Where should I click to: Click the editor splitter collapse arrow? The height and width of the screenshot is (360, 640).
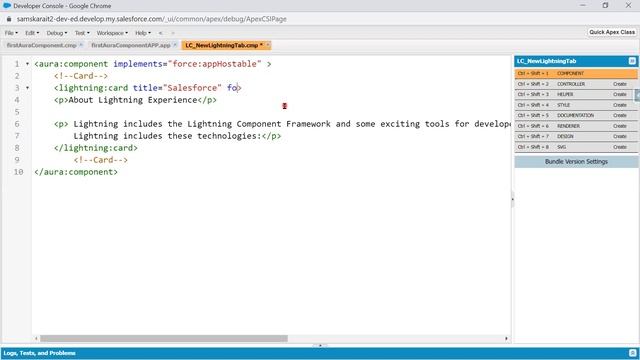point(513,199)
